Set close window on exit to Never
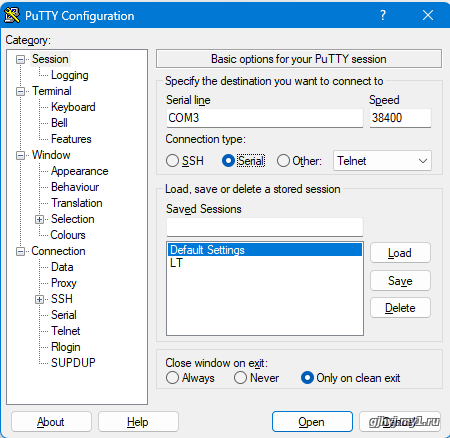This screenshot has height=438, width=450. coord(240,378)
